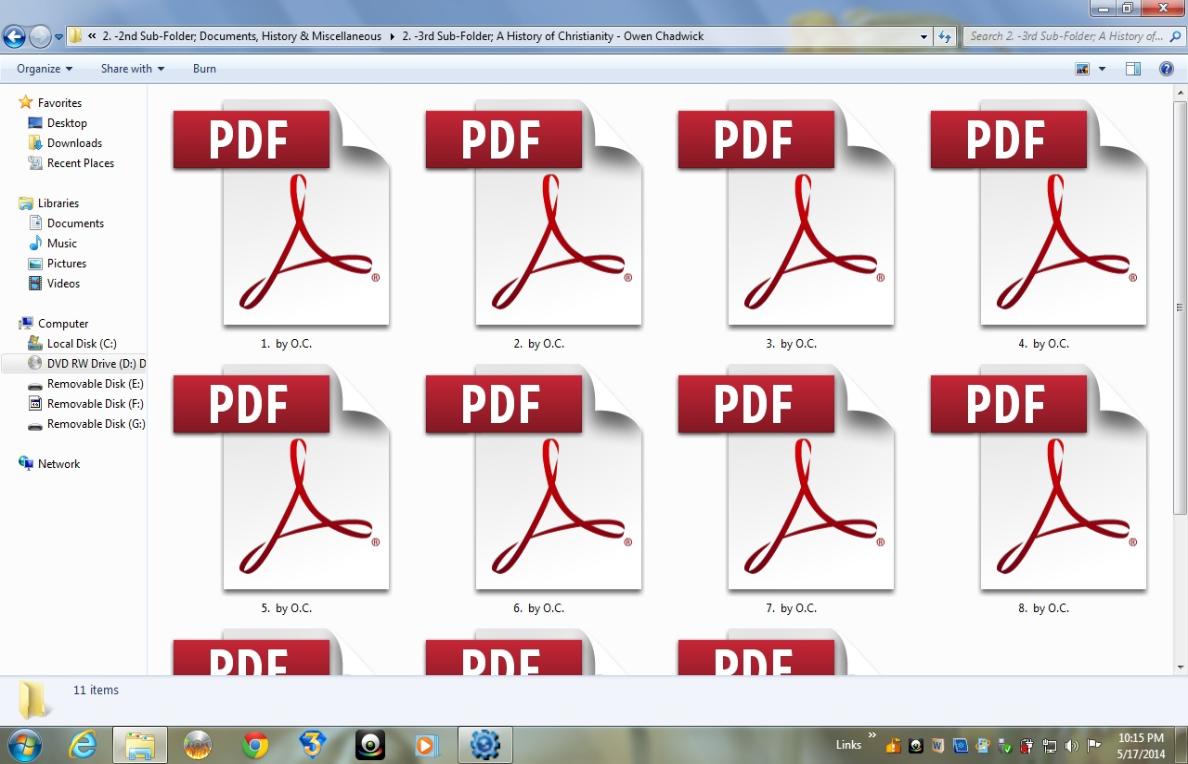Expand breadcrumb arrow between the two sub-folders

point(392,36)
